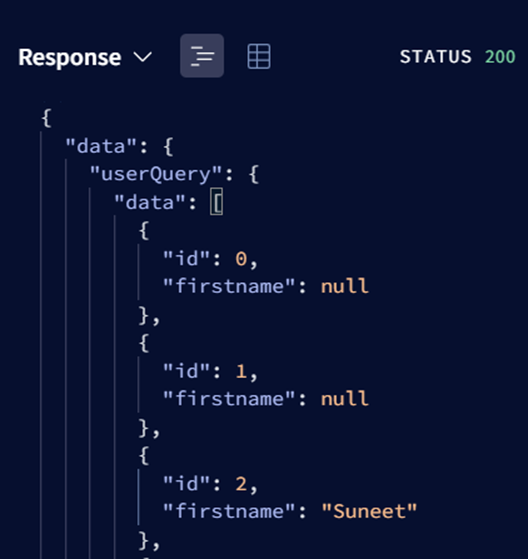Select the opening bracket after "data":
The height and width of the screenshot is (559, 528).
pyautogui.click(x=216, y=202)
